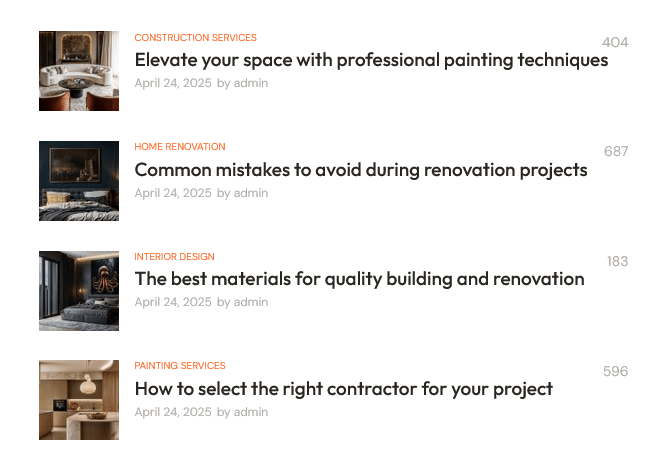
Task: Open the dark bedroom with painting thumbnail
Action: [79, 181]
